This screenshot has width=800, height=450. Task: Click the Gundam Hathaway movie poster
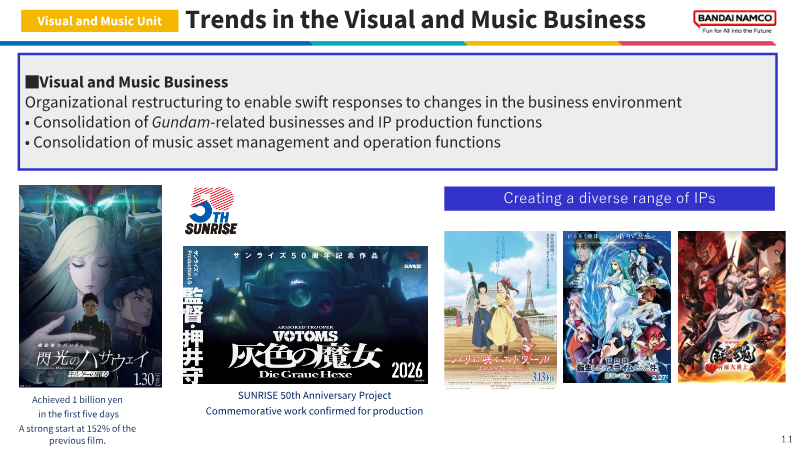pos(90,286)
